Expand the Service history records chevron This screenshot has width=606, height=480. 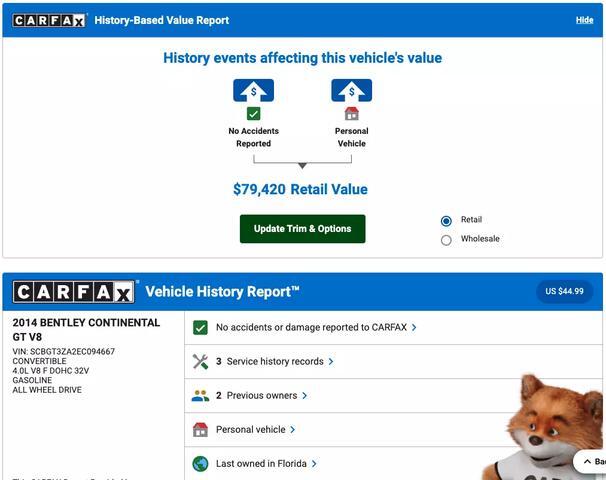[x=331, y=362]
